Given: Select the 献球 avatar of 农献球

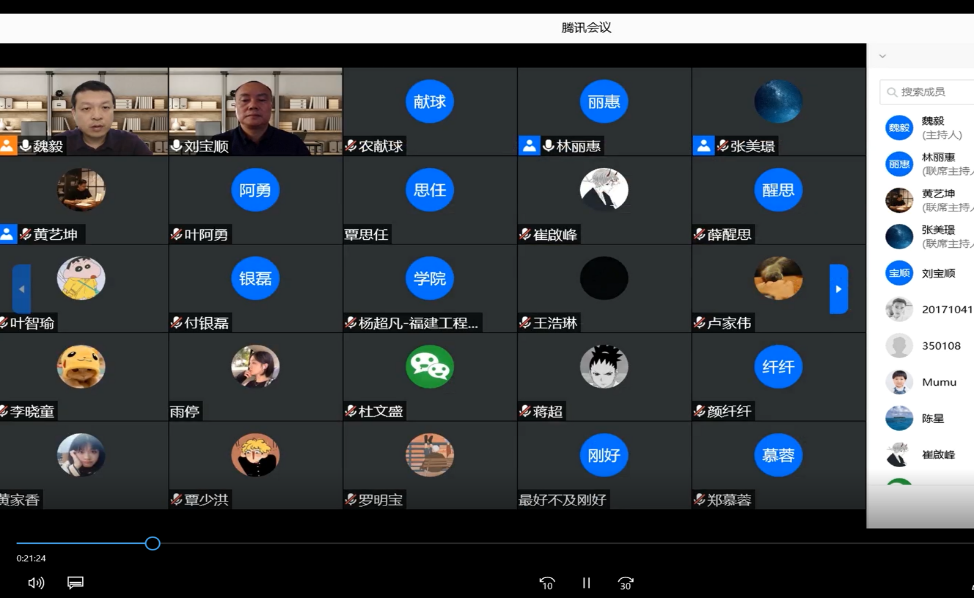Looking at the screenshot, I should [429, 101].
